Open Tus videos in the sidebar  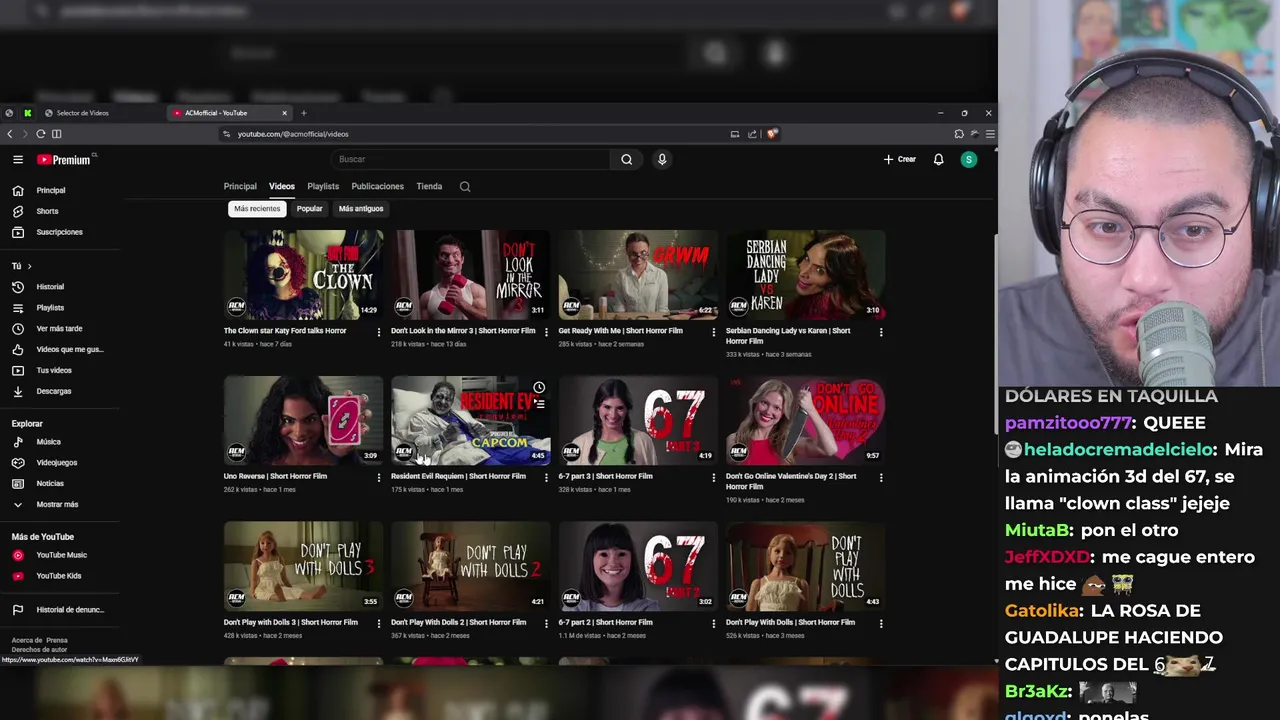[x=54, y=370]
